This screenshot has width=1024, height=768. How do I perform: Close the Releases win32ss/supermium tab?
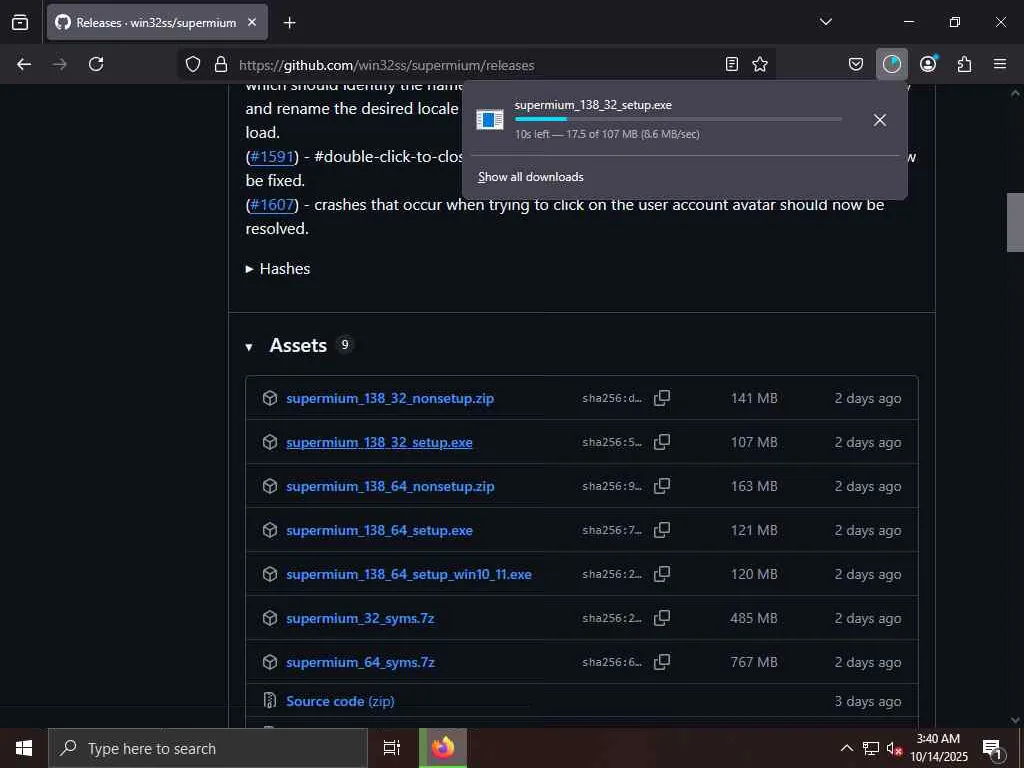click(x=252, y=22)
